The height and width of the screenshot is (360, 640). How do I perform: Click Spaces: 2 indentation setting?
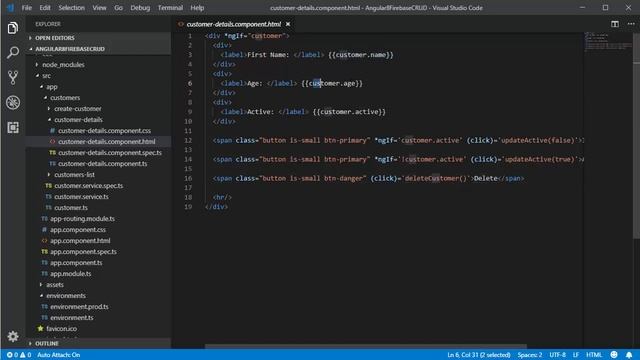pos(530,355)
